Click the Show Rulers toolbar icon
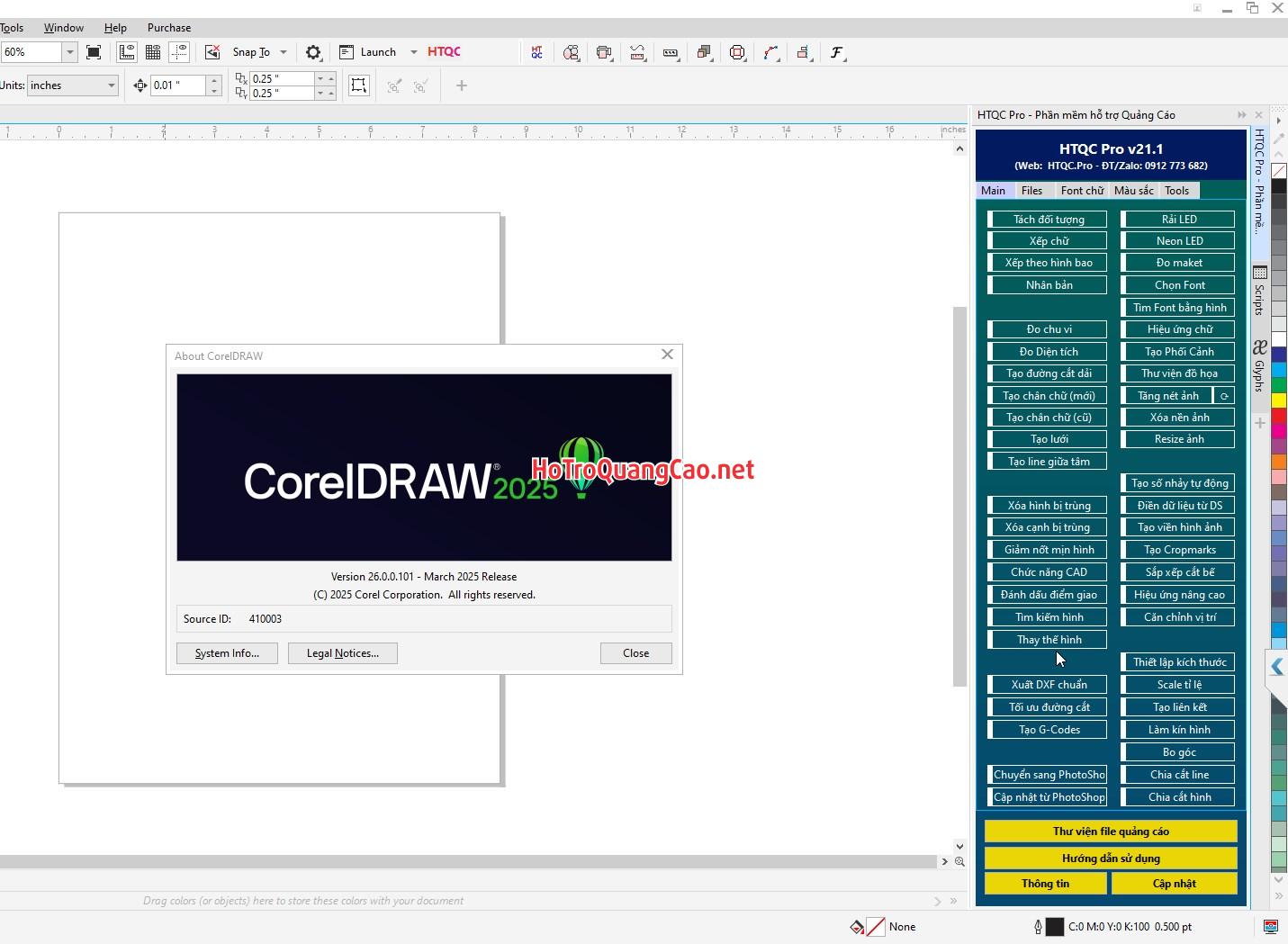Viewport: 1288px width, 944px height. pos(127,52)
